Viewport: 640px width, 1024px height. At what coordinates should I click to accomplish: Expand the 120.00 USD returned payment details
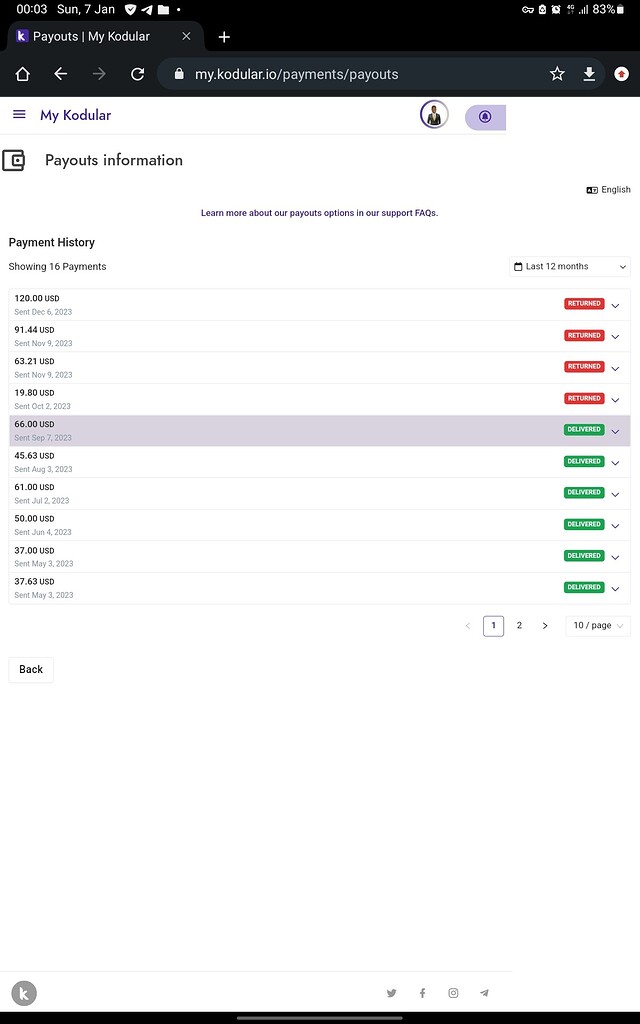[x=615, y=305]
